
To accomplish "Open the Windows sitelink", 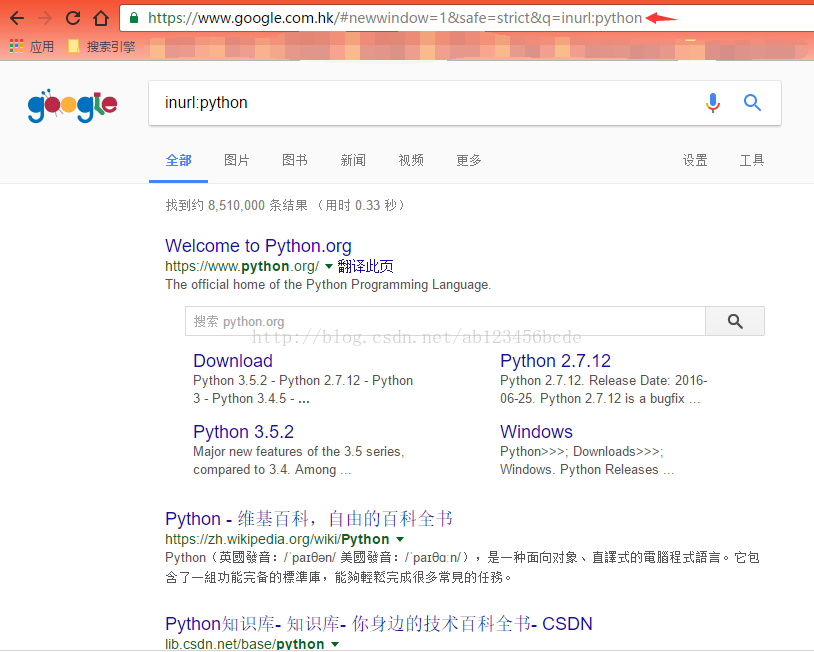I will click(536, 432).
